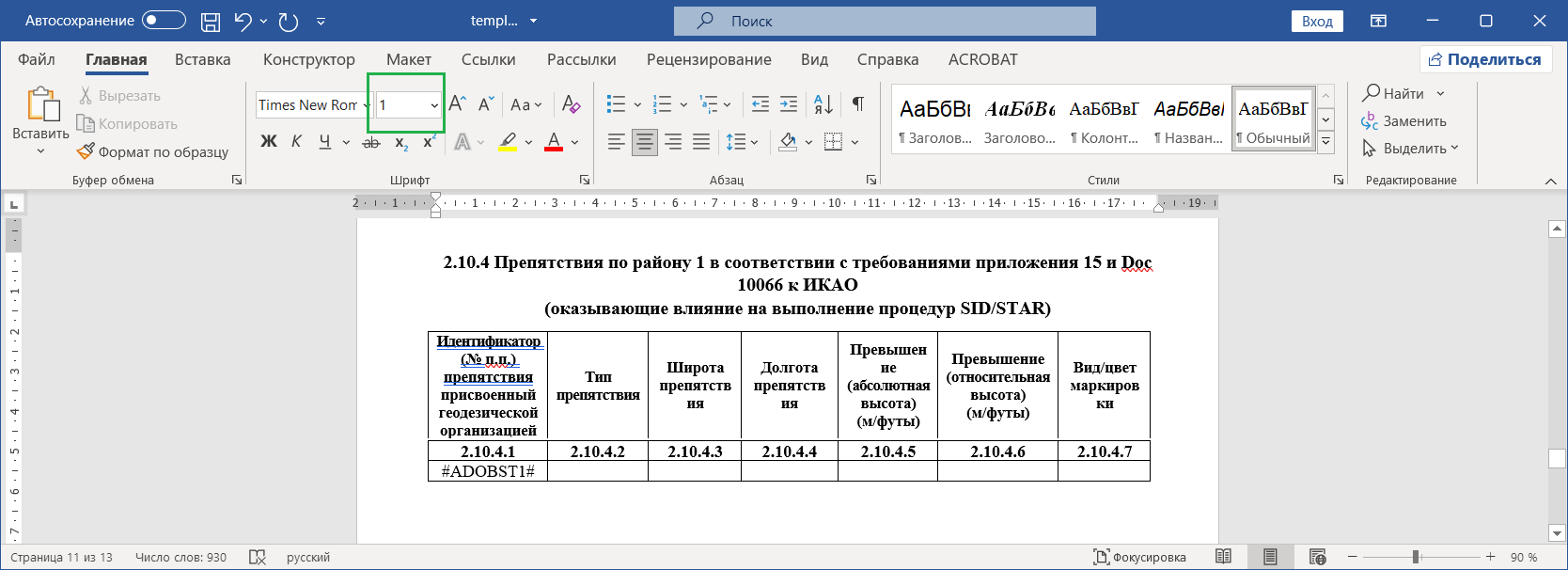This screenshot has height=570, width=1568.
Task: Expand the Times New Roman font list
Action: pyautogui.click(x=365, y=105)
